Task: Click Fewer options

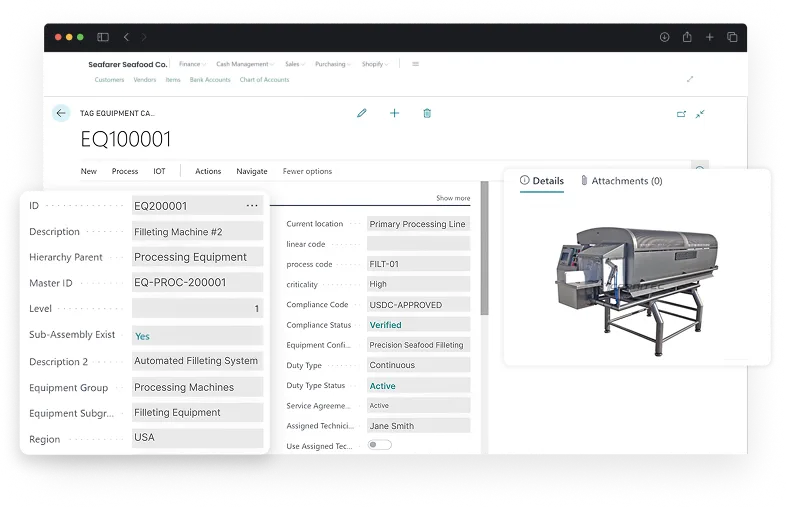Action: point(307,171)
